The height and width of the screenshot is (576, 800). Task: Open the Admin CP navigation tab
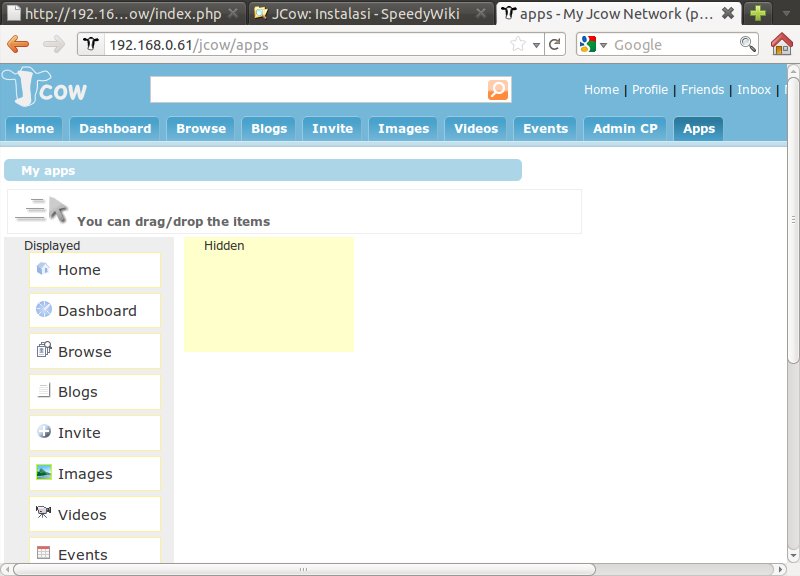tap(625, 129)
